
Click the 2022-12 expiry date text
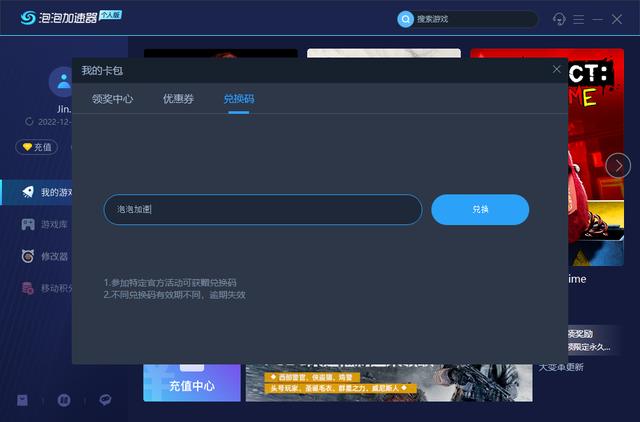point(54,122)
